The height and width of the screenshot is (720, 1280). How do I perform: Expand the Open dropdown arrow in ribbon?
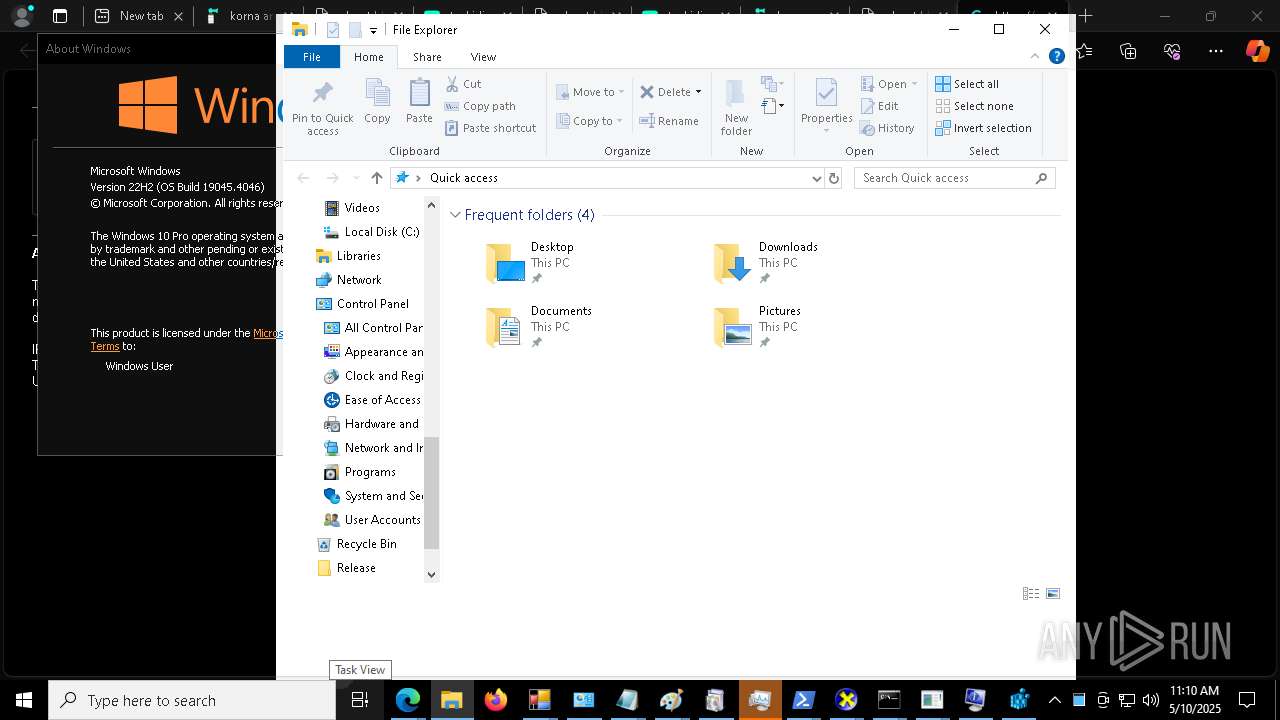coord(914,84)
